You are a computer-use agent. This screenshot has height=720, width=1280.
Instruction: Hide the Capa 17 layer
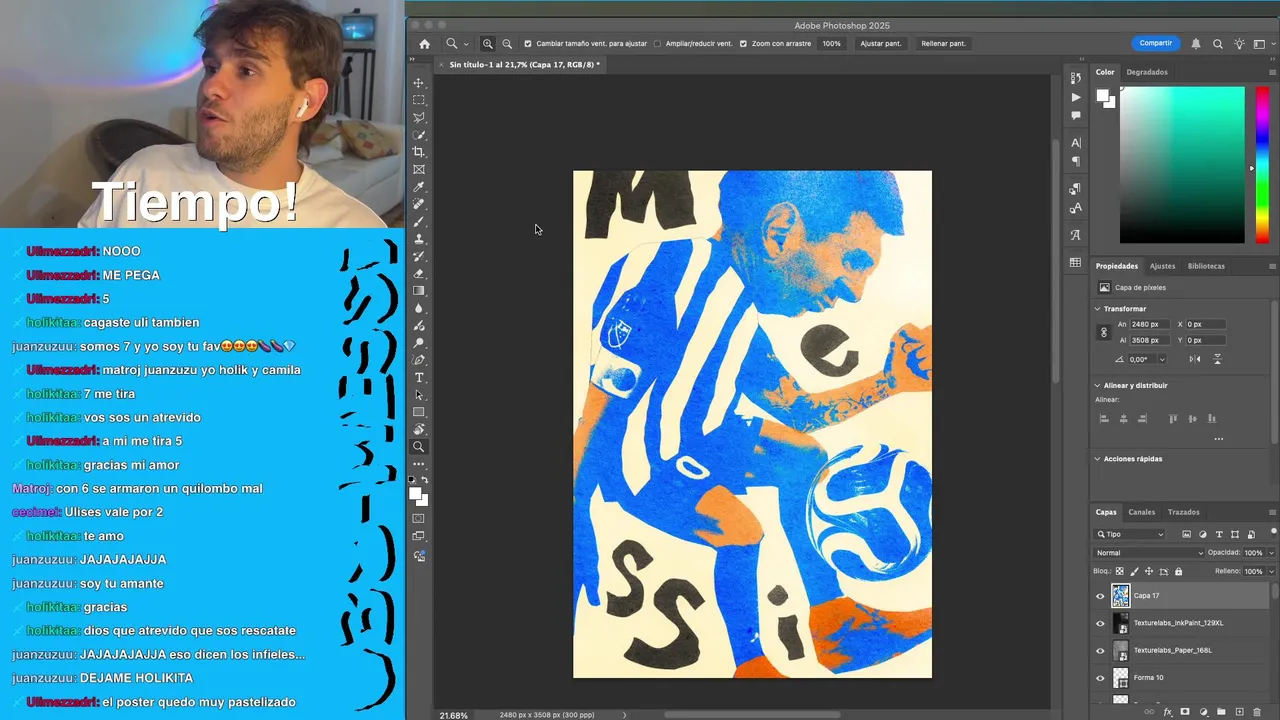coord(1100,596)
